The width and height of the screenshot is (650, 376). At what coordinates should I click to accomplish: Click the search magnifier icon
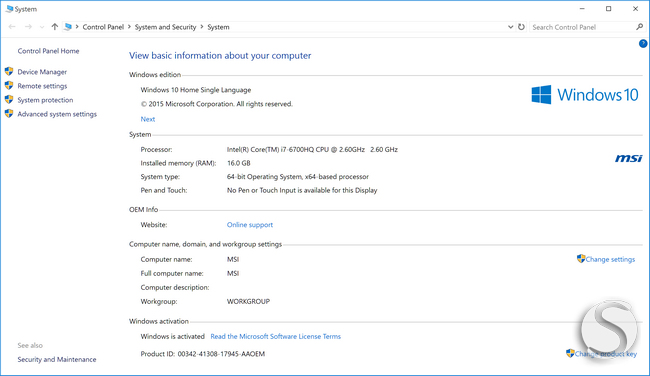(640, 27)
